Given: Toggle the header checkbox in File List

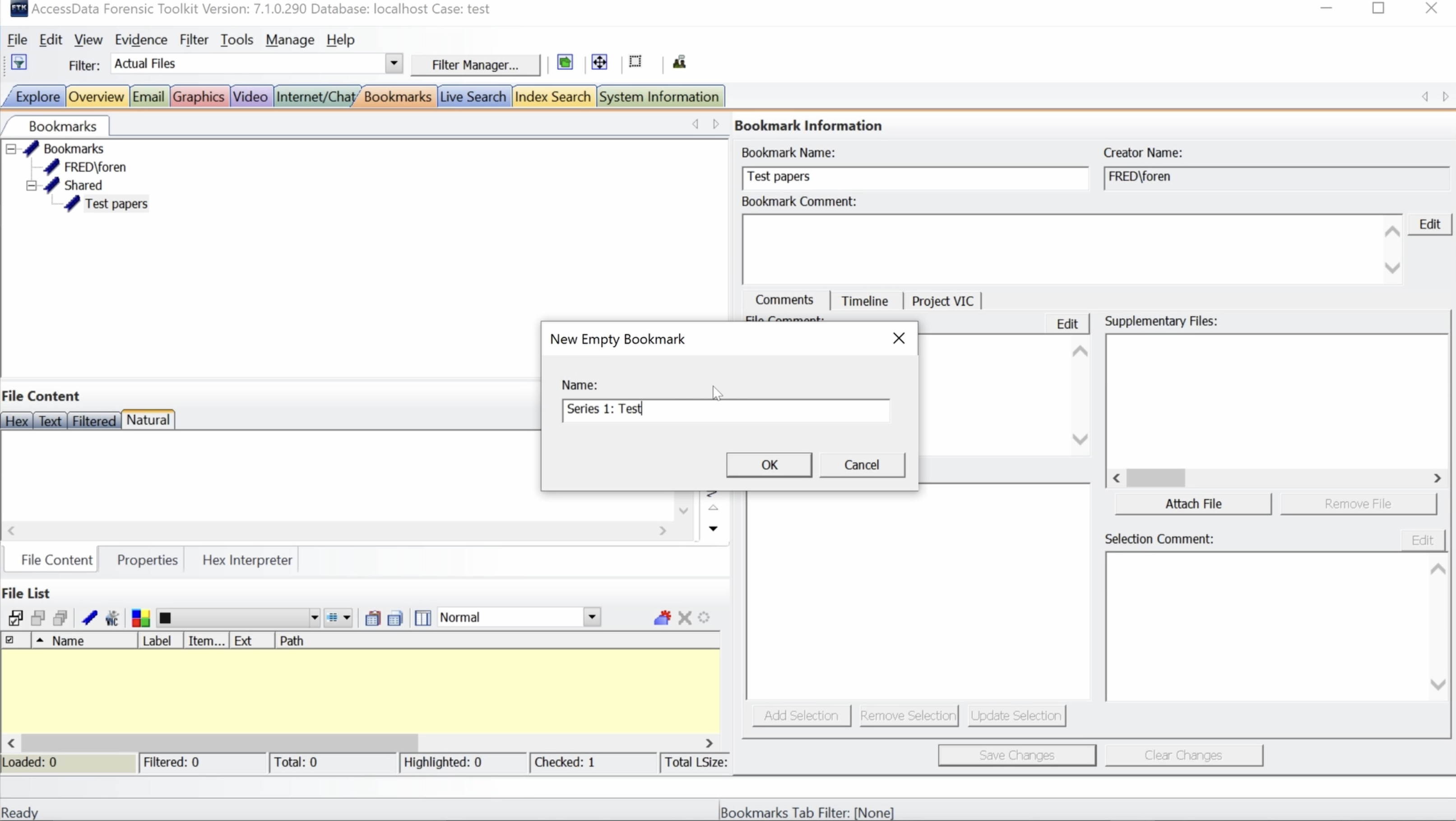Looking at the screenshot, I should 9,640.
